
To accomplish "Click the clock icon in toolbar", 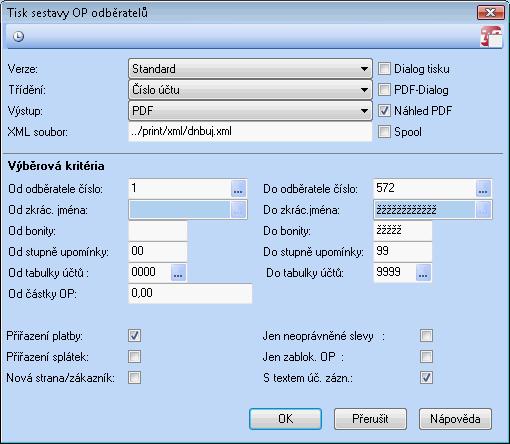I will click(x=18, y=36).
